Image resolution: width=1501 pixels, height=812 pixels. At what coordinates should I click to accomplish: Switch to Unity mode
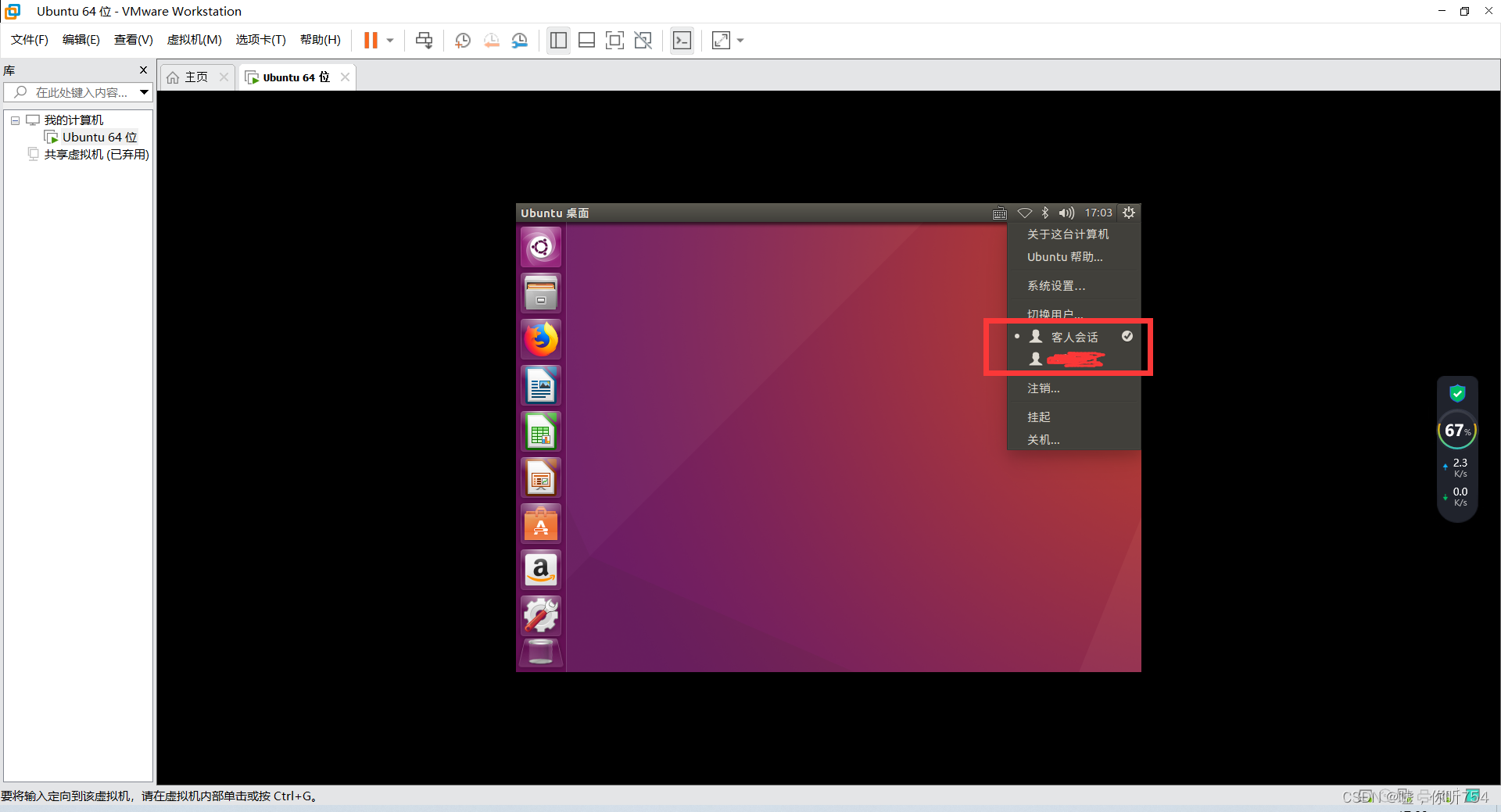(x=643, y=41)
